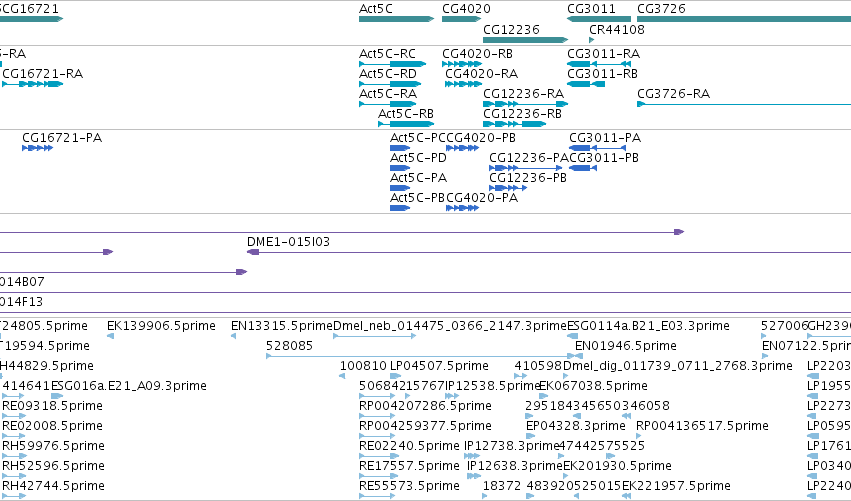Select the 100810 feature label
851x501 pixels.
[x=363, y=366]
